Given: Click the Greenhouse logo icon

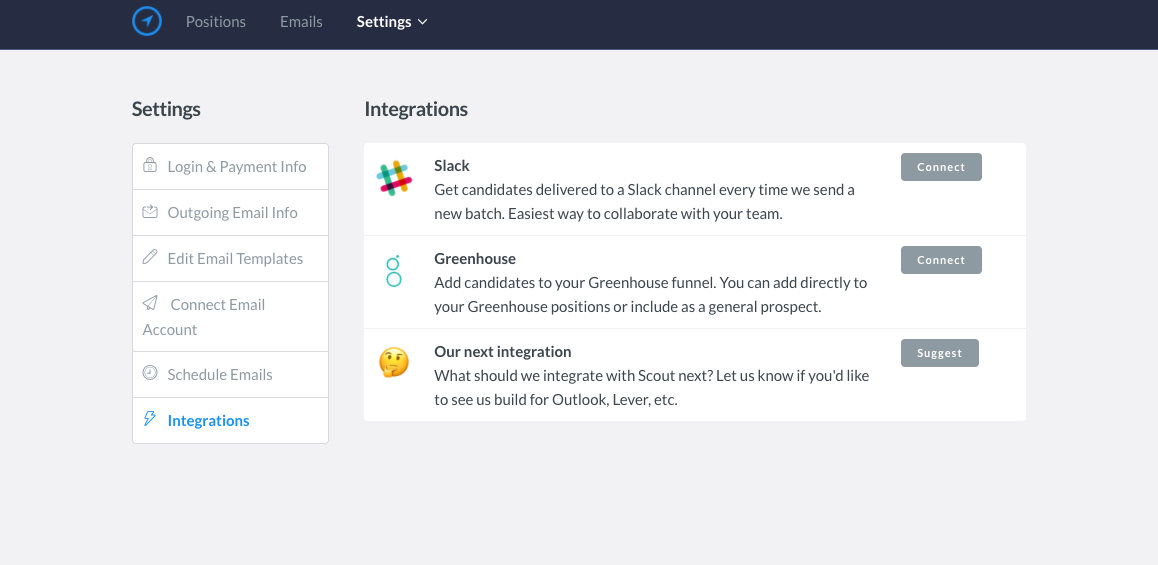Looking at the screenshot, I should coord(394,271).
